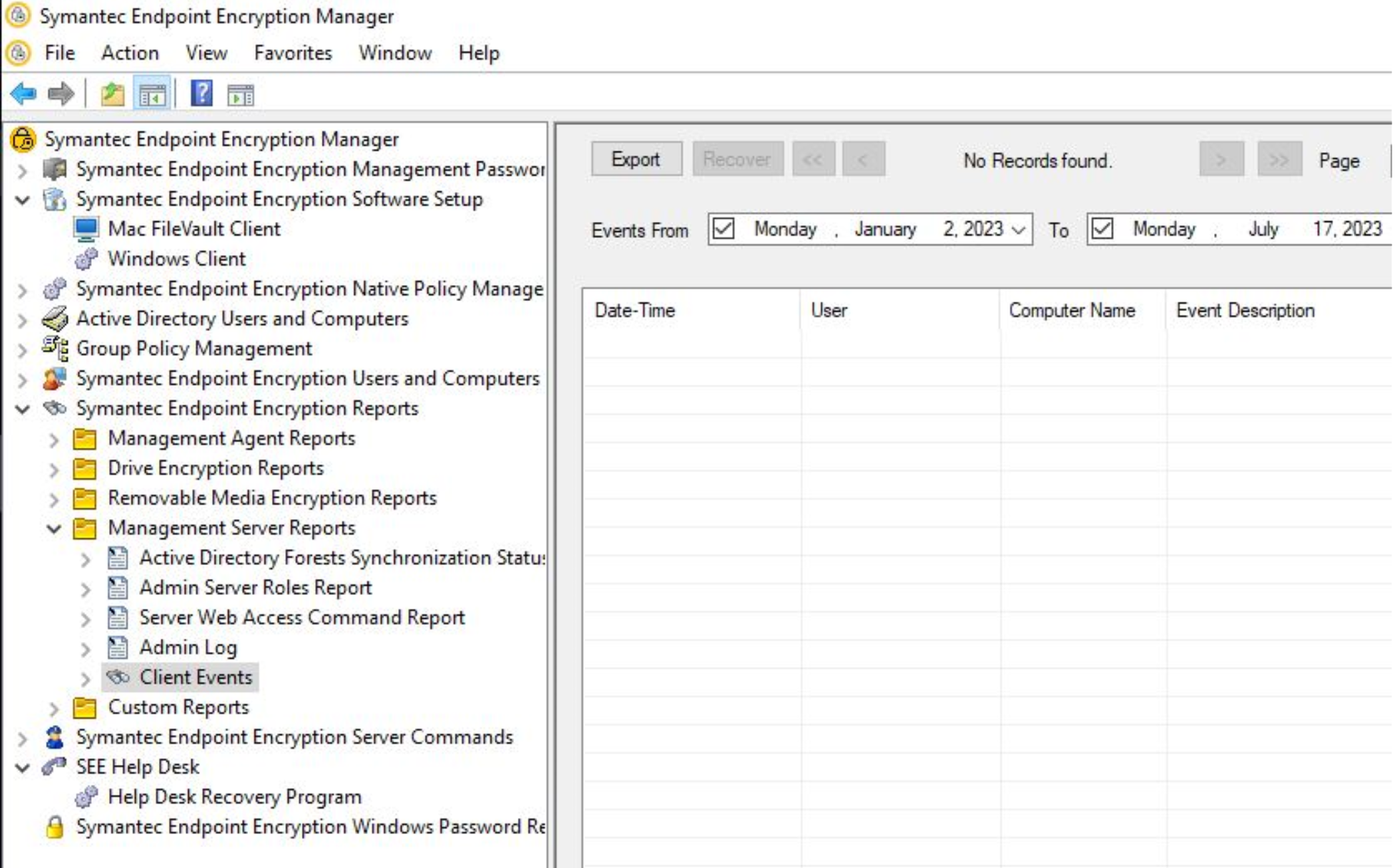Click the Drive Encryption Reports folder icon
Image resolution: width=1395 pixels, height=868 pixels.
click(85, 469)
